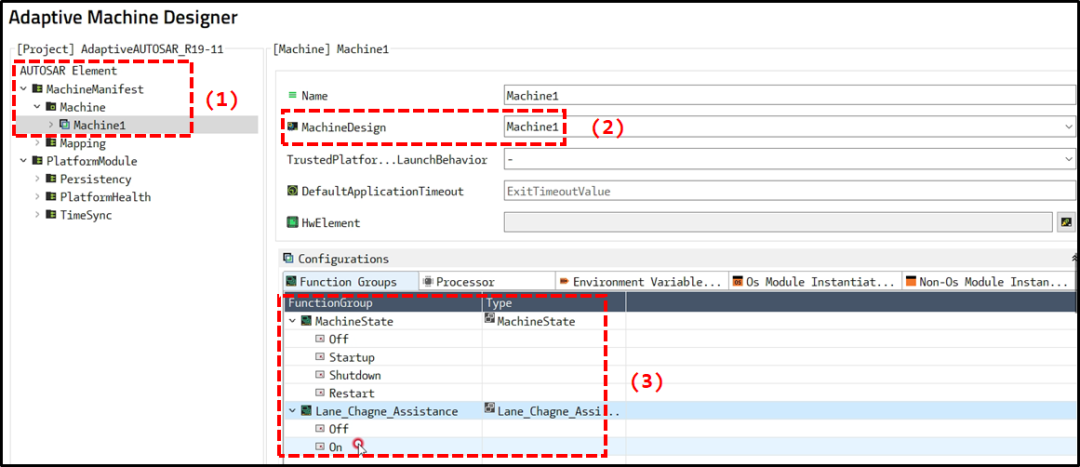Collapse the MachineState function group row
This screenshot has width=1080, height=467.
coord(293,321)
